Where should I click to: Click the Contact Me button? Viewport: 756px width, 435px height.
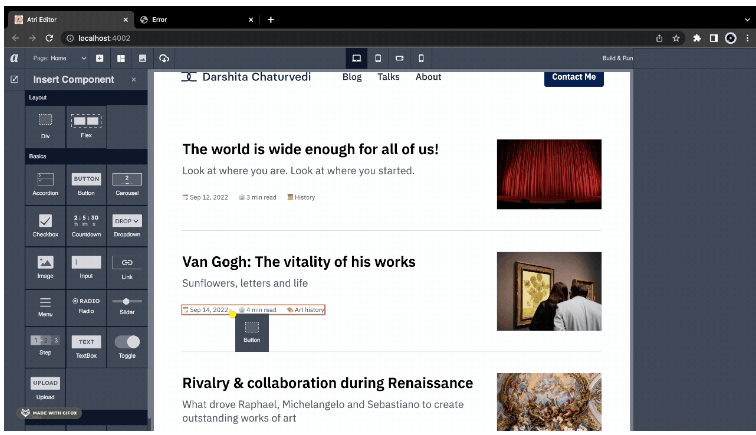[574, 78]
